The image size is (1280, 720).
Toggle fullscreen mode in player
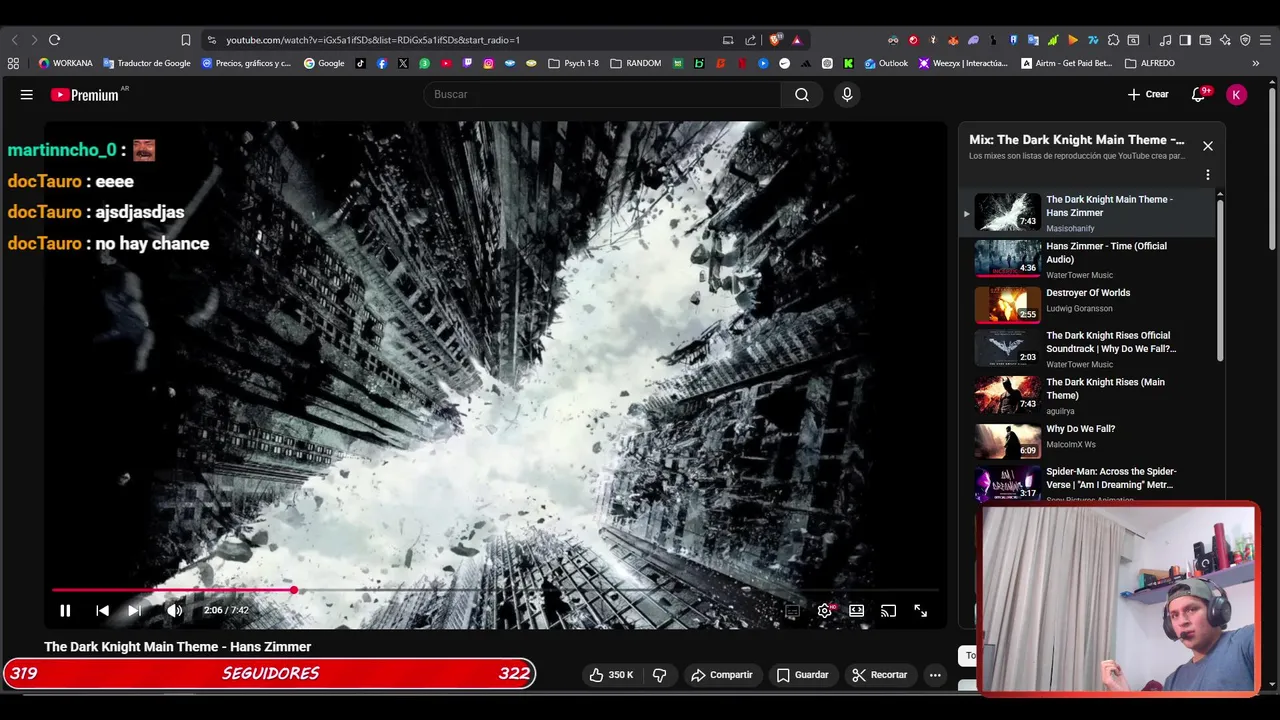coord(921,610)
